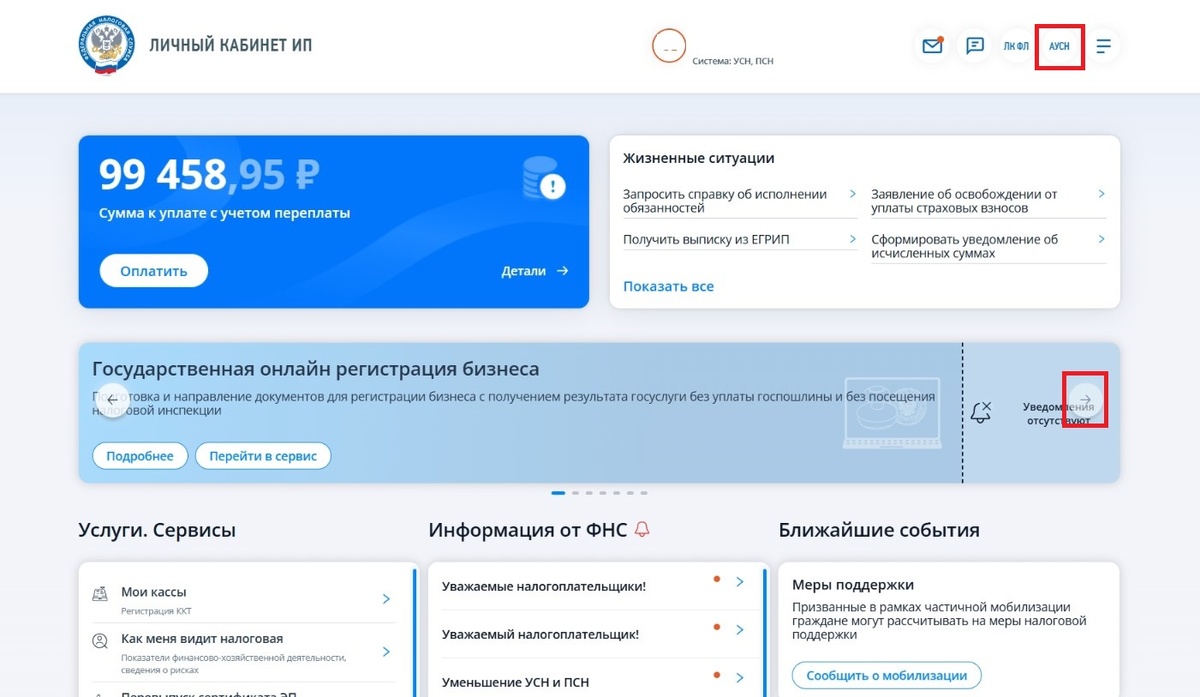Click Показать все life situations link
This screenshot has width=1200, height=697.
coord(668,286)
